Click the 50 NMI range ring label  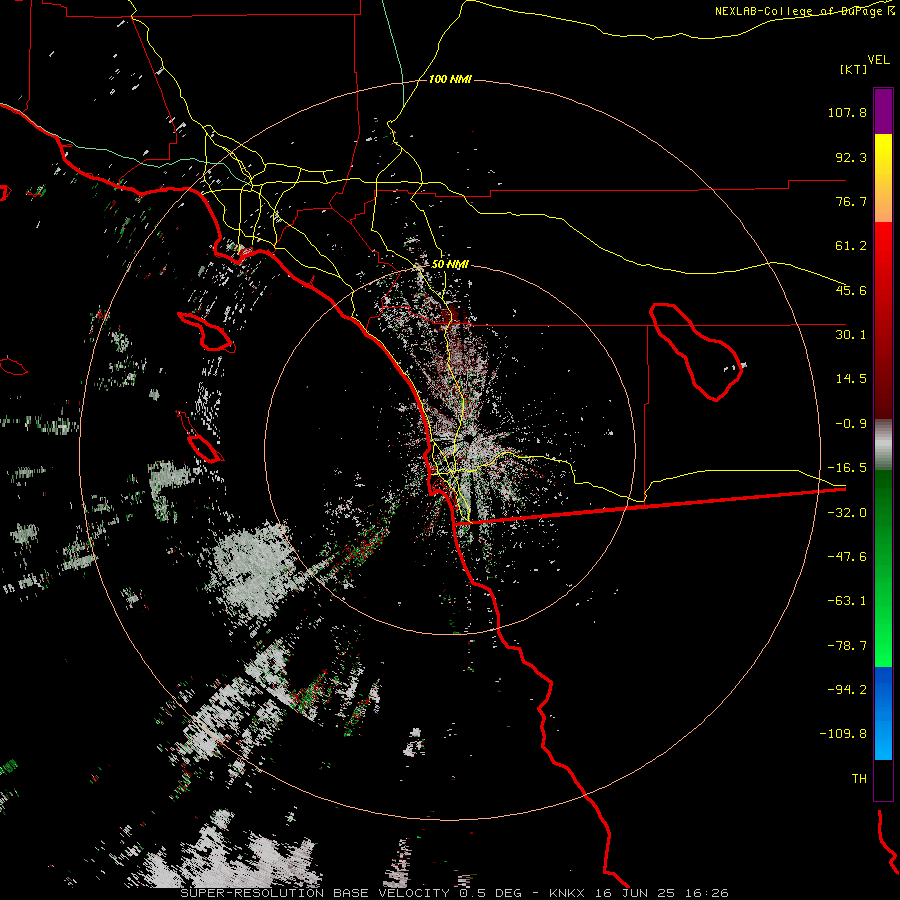[x=450, y=264]
